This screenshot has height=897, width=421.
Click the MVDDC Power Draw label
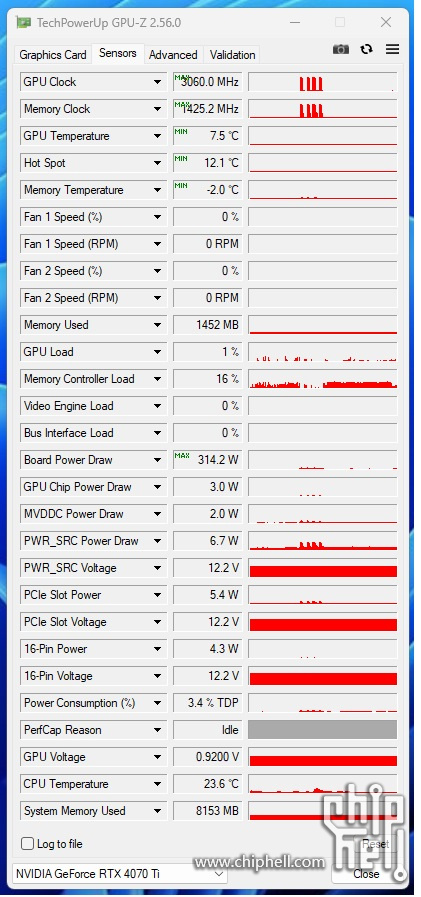click(x=73, y=514)
